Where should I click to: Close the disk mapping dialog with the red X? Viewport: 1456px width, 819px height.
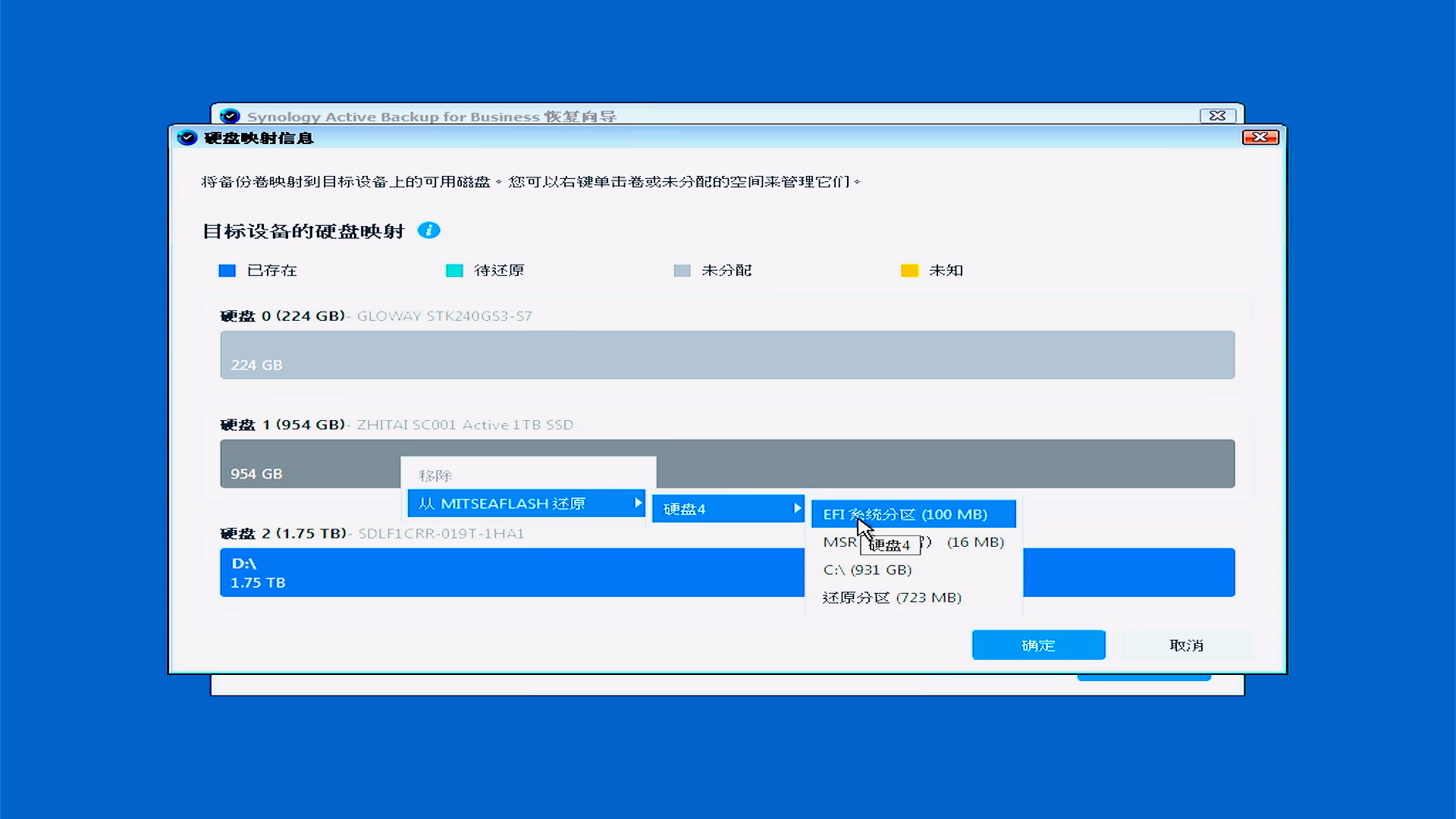point(1260,137)
